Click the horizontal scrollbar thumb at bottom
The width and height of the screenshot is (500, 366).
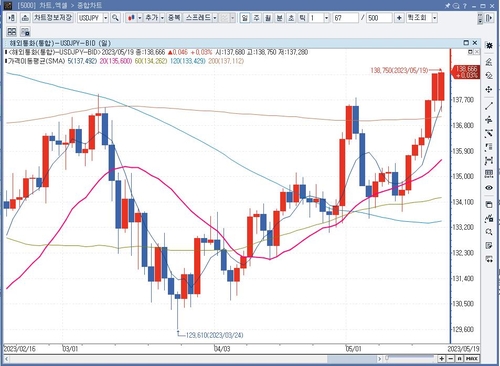click(352, 359)
